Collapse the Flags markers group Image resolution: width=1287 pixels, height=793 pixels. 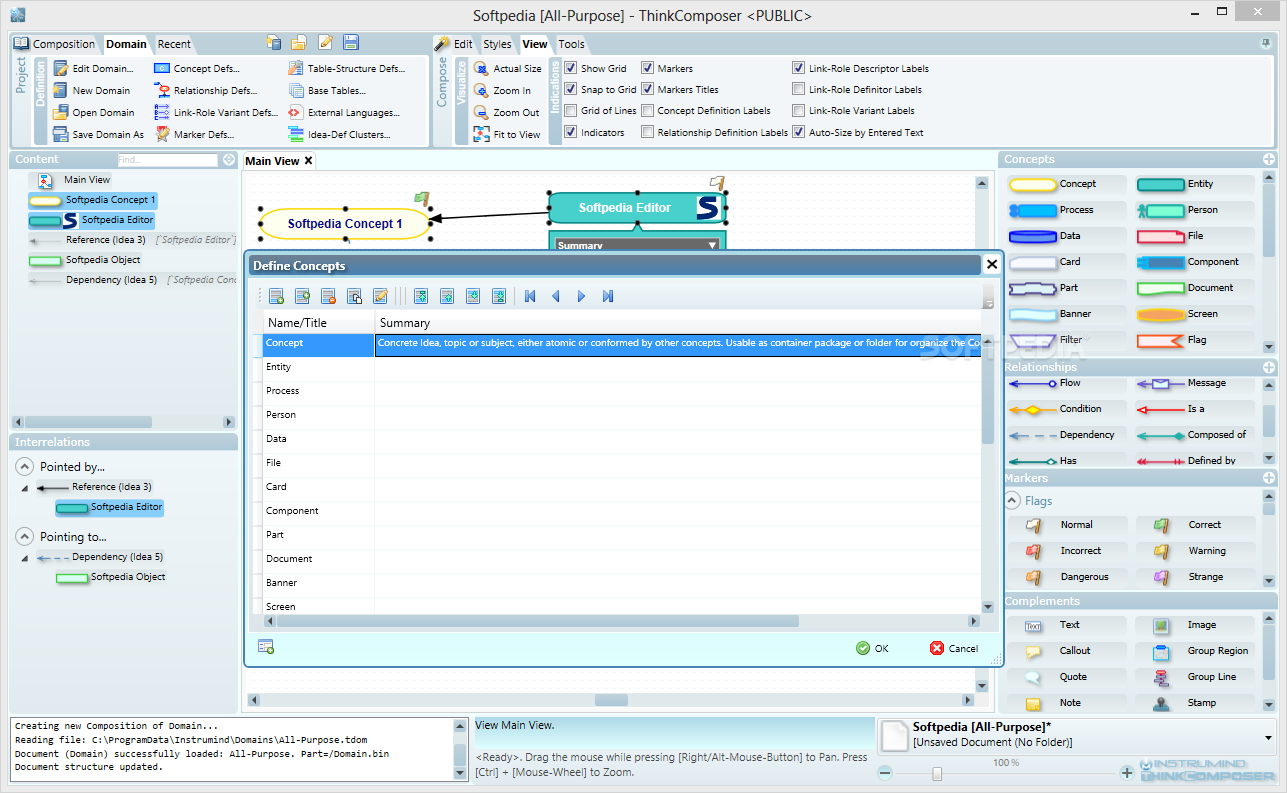[1013, 501]
